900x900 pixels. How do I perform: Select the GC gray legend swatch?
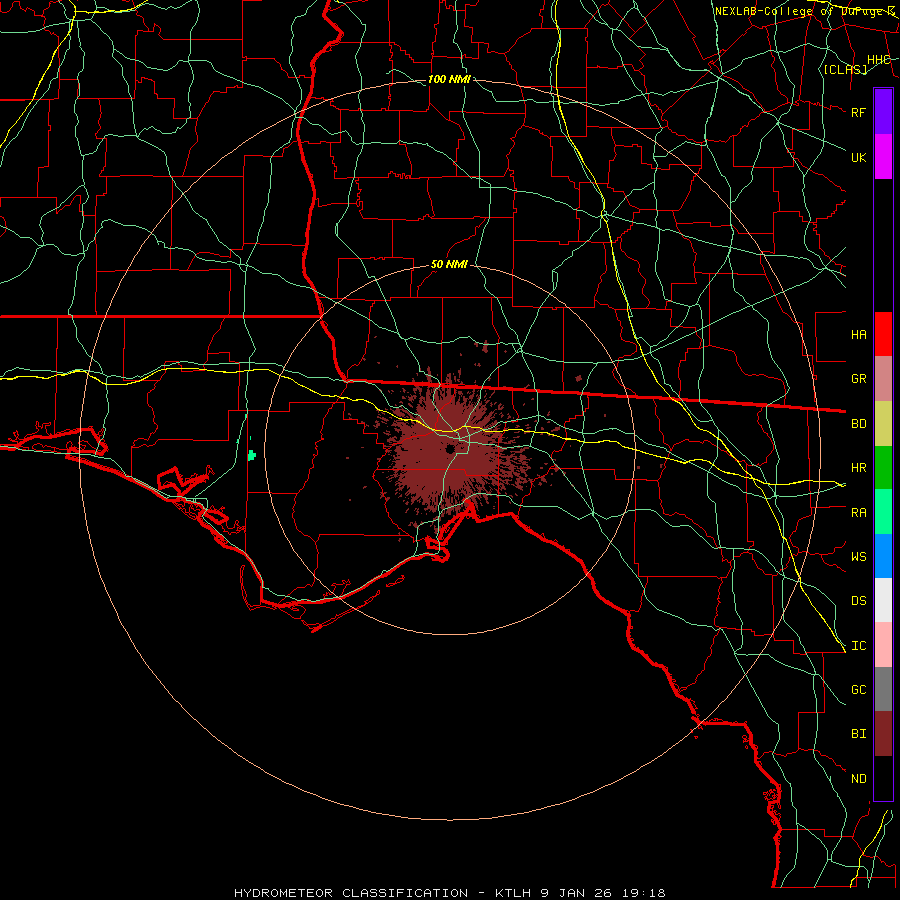pyautogui.click(x=883, y=689)
